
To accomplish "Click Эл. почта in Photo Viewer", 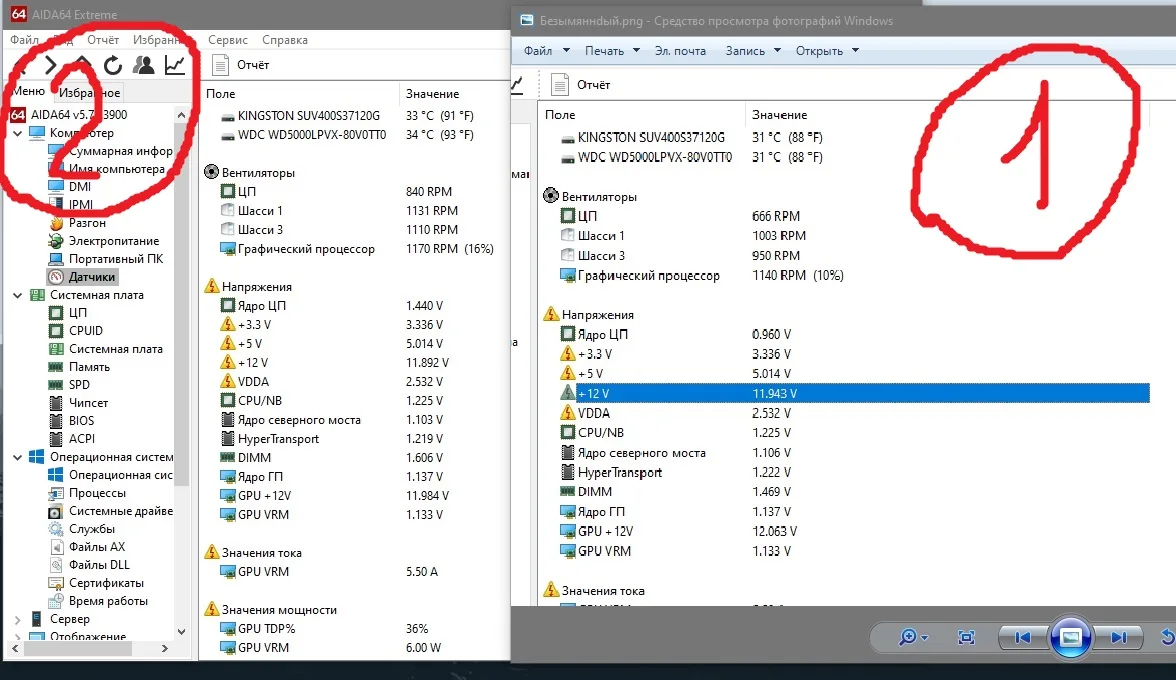I will (x=680, y=51).
